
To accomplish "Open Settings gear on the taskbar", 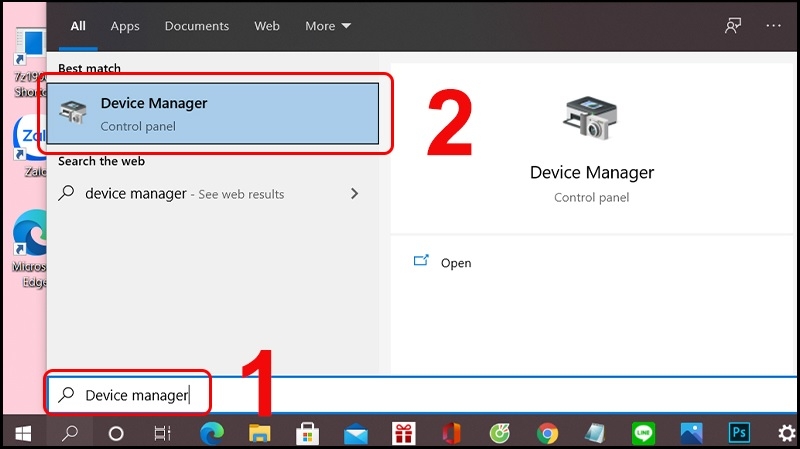I will (787, 434).
